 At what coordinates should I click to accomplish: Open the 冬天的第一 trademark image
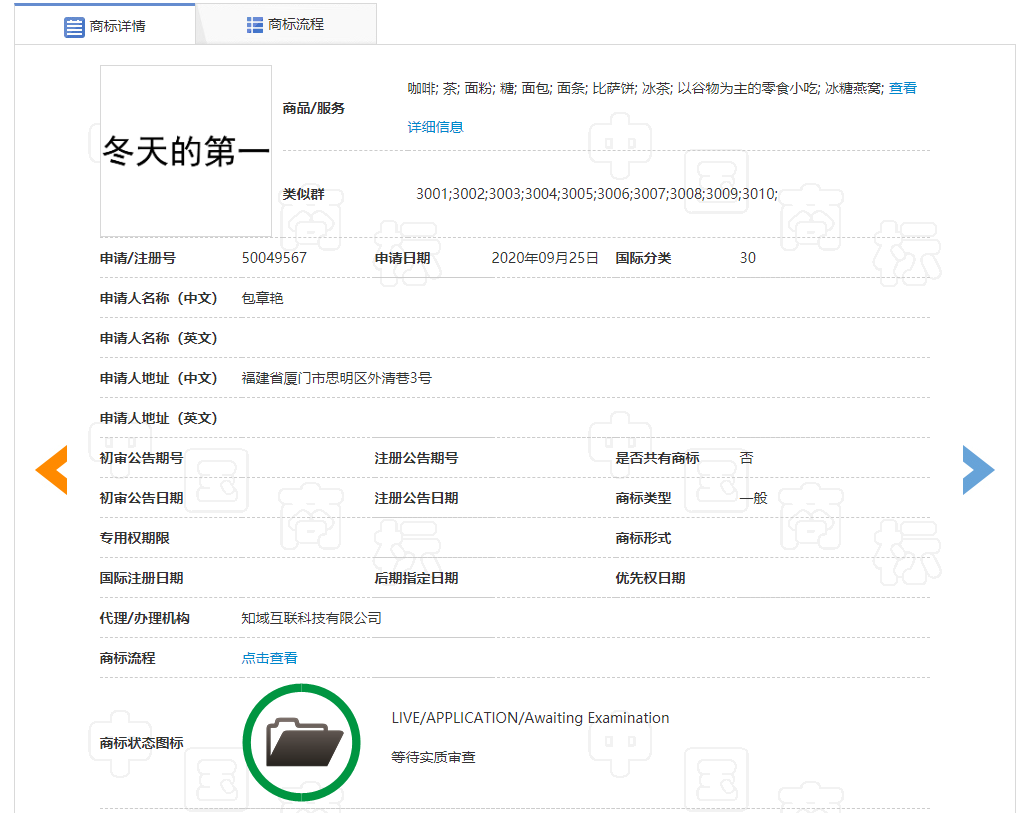click(186, 151)
